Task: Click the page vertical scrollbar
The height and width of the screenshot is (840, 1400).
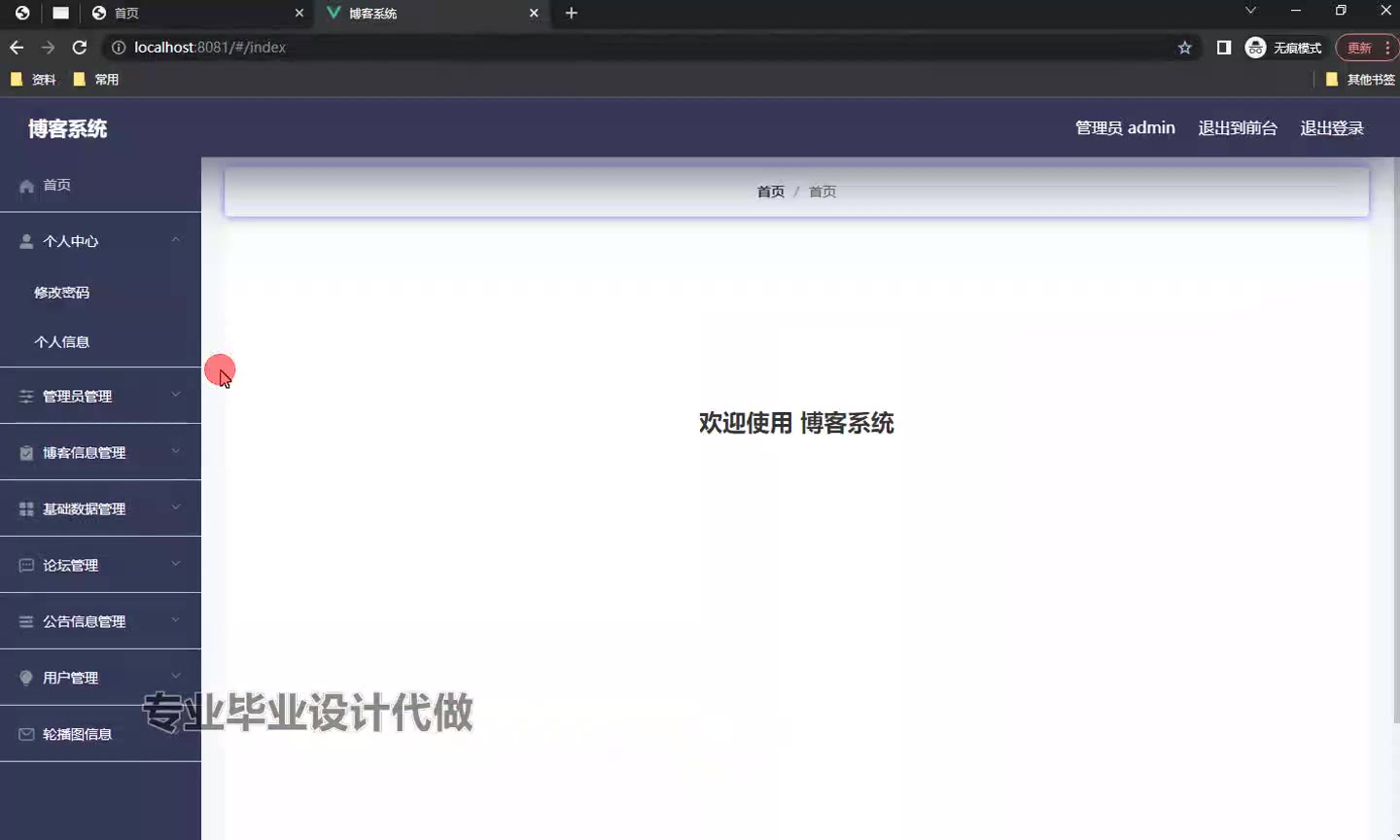Action: click(x=1396, y=440)
